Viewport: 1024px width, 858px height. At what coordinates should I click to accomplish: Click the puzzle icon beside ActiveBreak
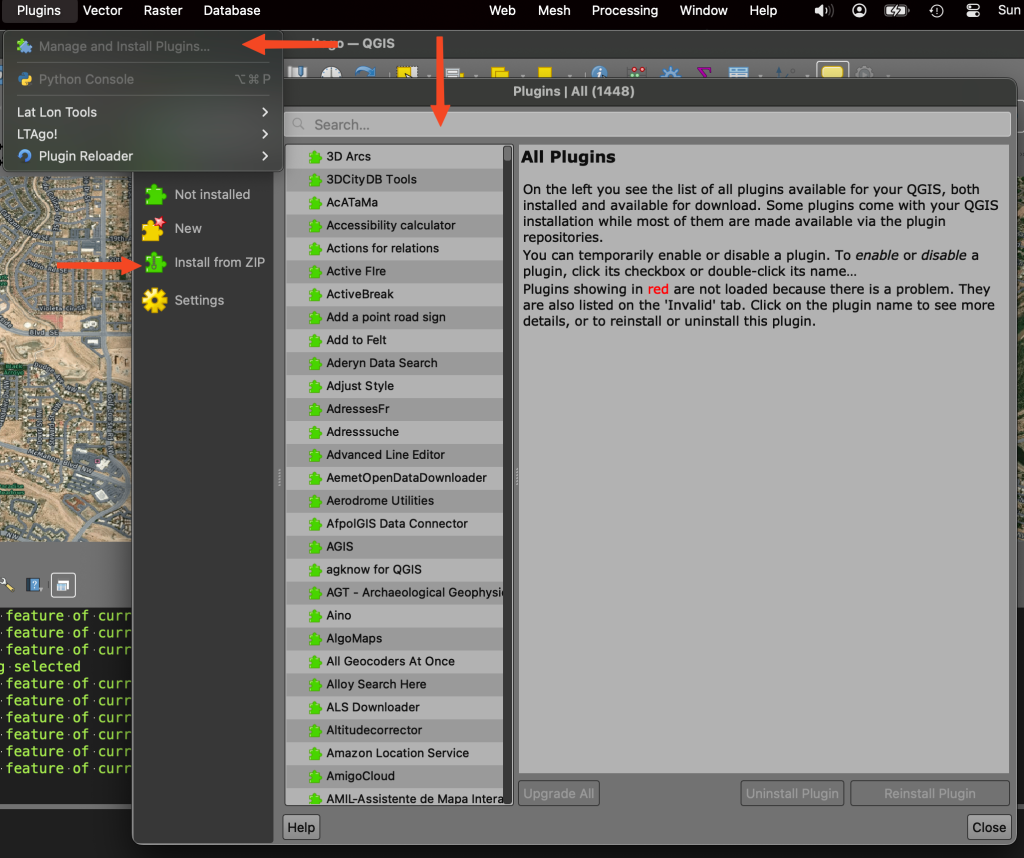pyautogui.click(x=315, y=294)
